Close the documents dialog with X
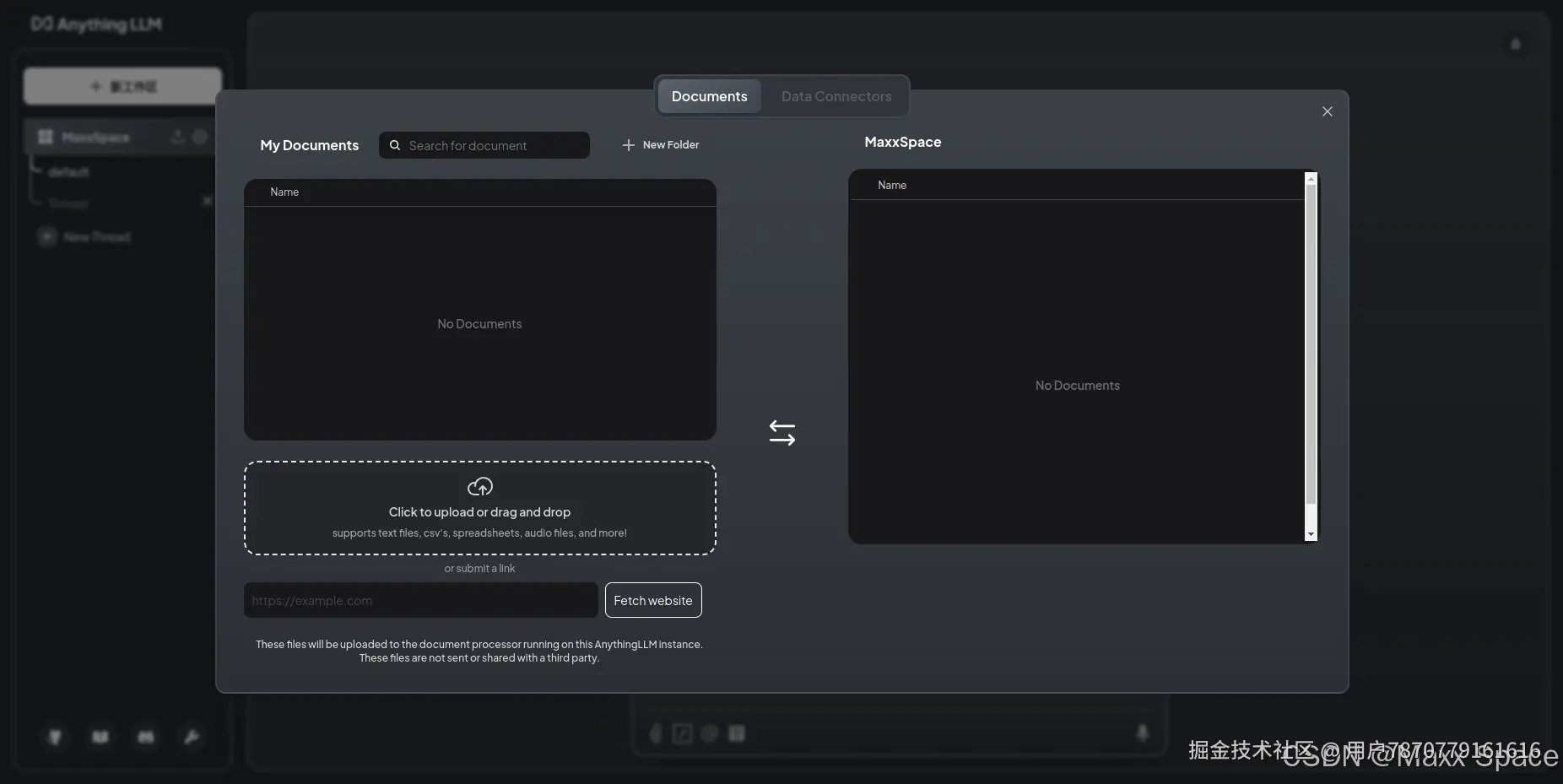This screenshot has width=1563, height=784. 1328,111
